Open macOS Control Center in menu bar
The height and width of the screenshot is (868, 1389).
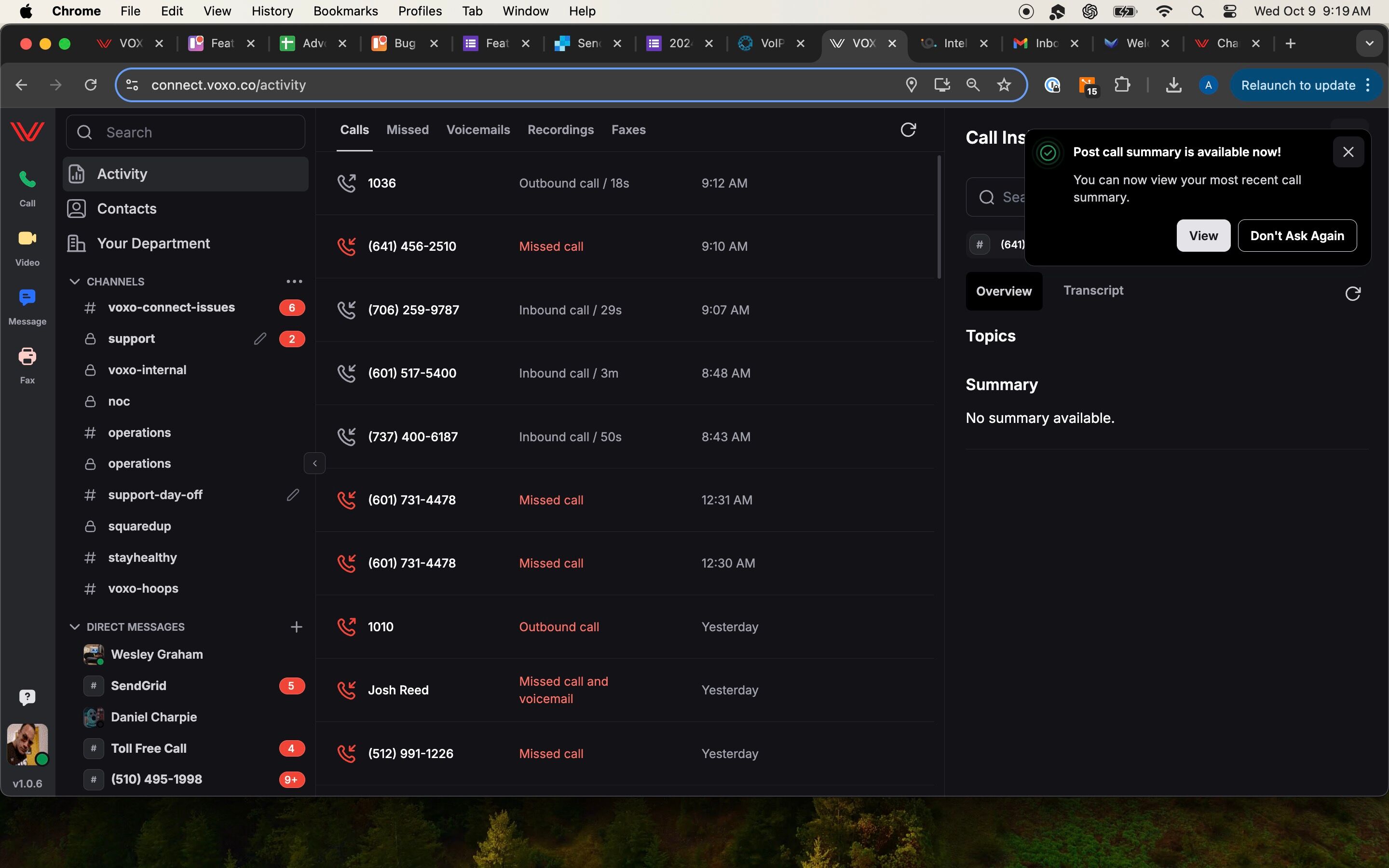1229,11
